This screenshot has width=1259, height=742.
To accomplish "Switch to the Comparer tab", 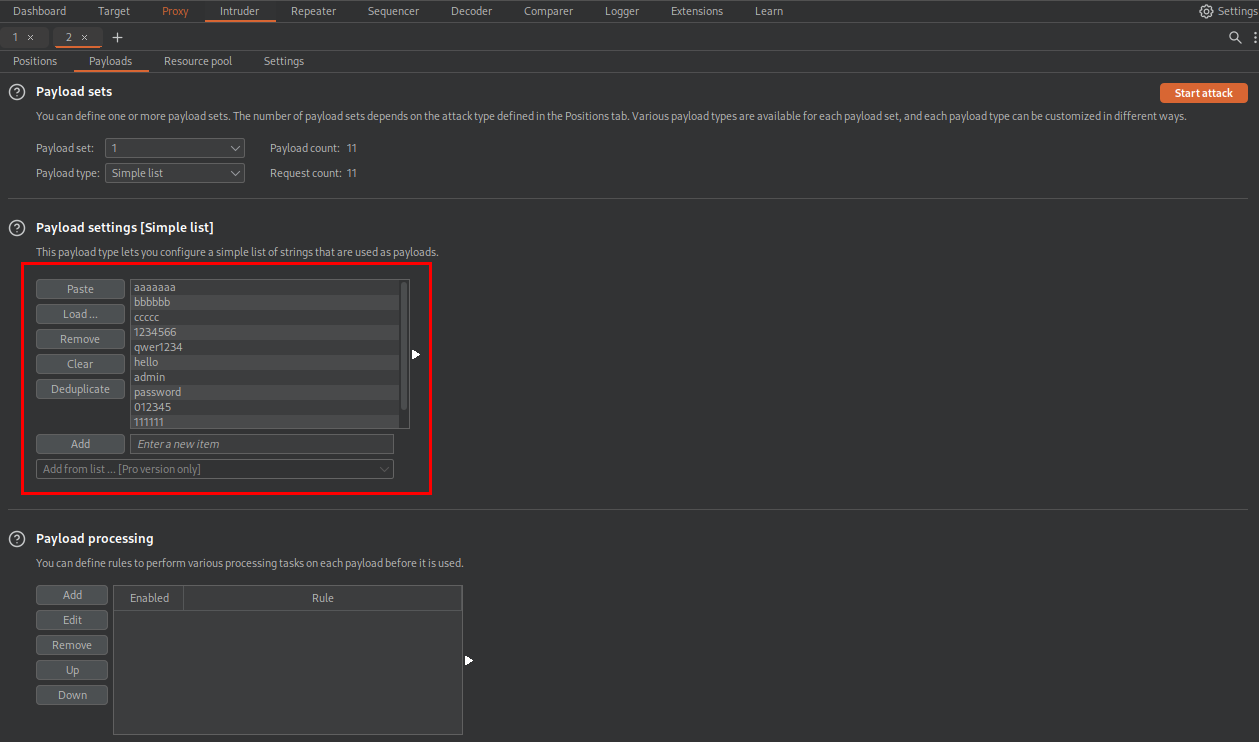I will 548,11.
